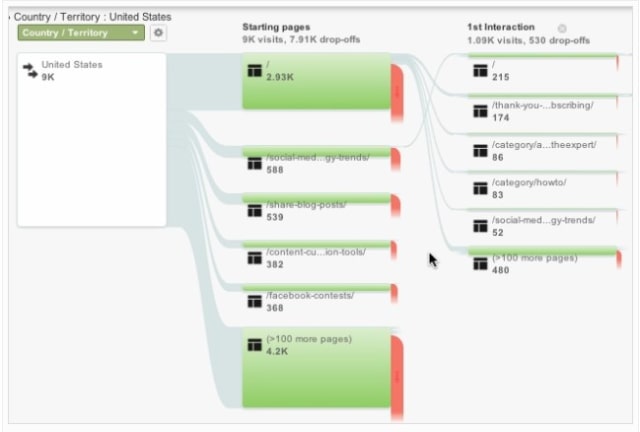Screen dimensions: 640x432
Task: Click page icon for /facebook-contests/ node
Action: (254, 301)
